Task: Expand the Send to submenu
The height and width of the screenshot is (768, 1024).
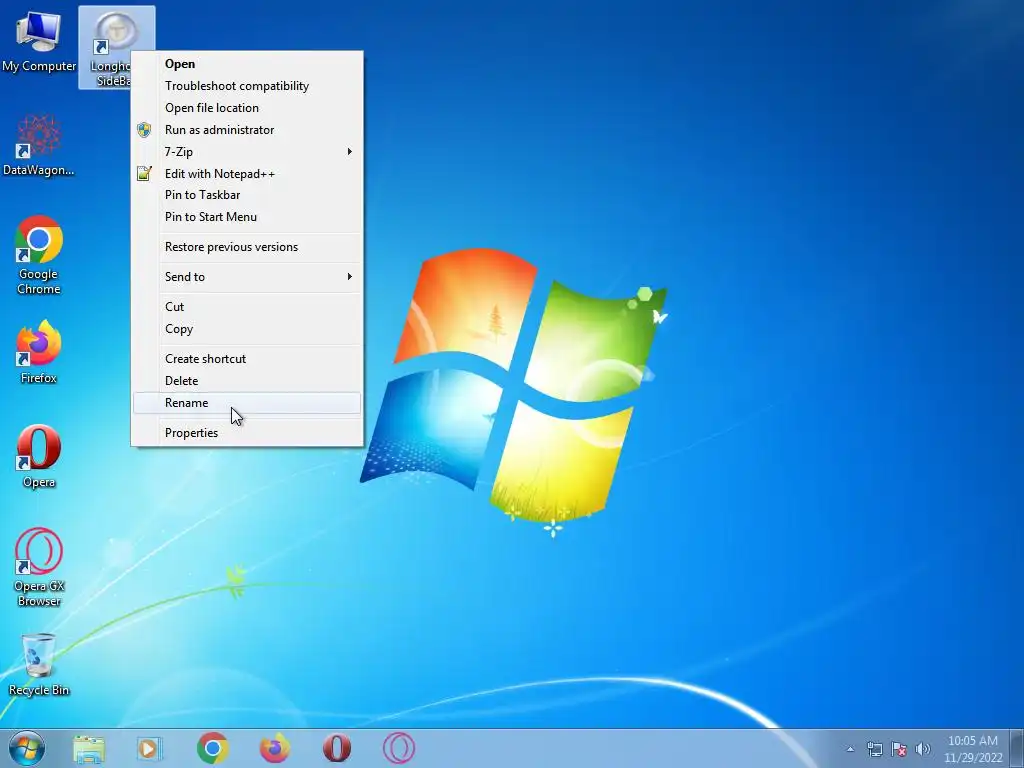Action: point(247,277)
